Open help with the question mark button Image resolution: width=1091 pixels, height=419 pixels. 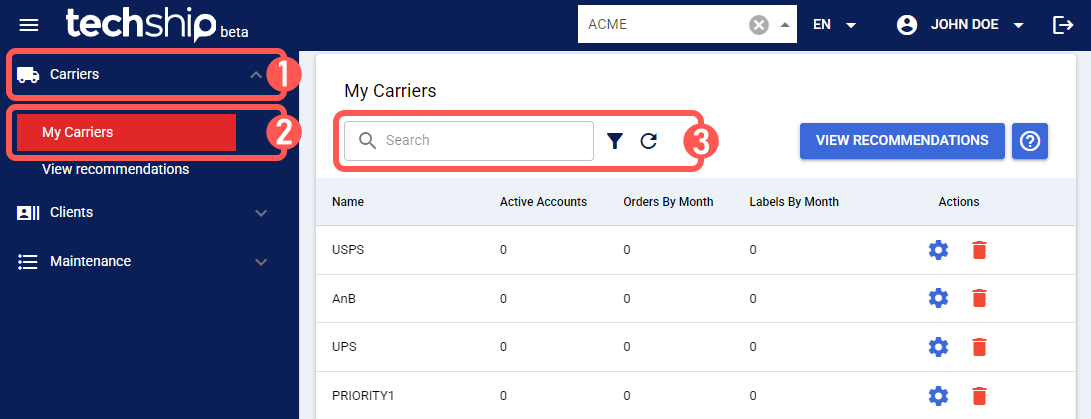pyautogui.click(x=1030, y=141)
